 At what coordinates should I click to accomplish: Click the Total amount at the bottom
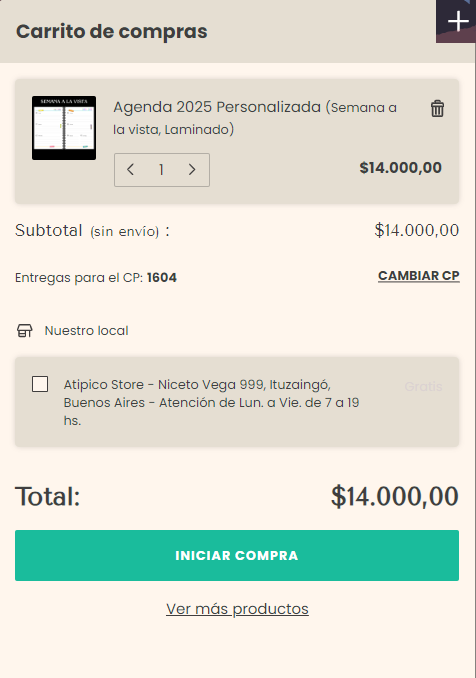[395, 496]
